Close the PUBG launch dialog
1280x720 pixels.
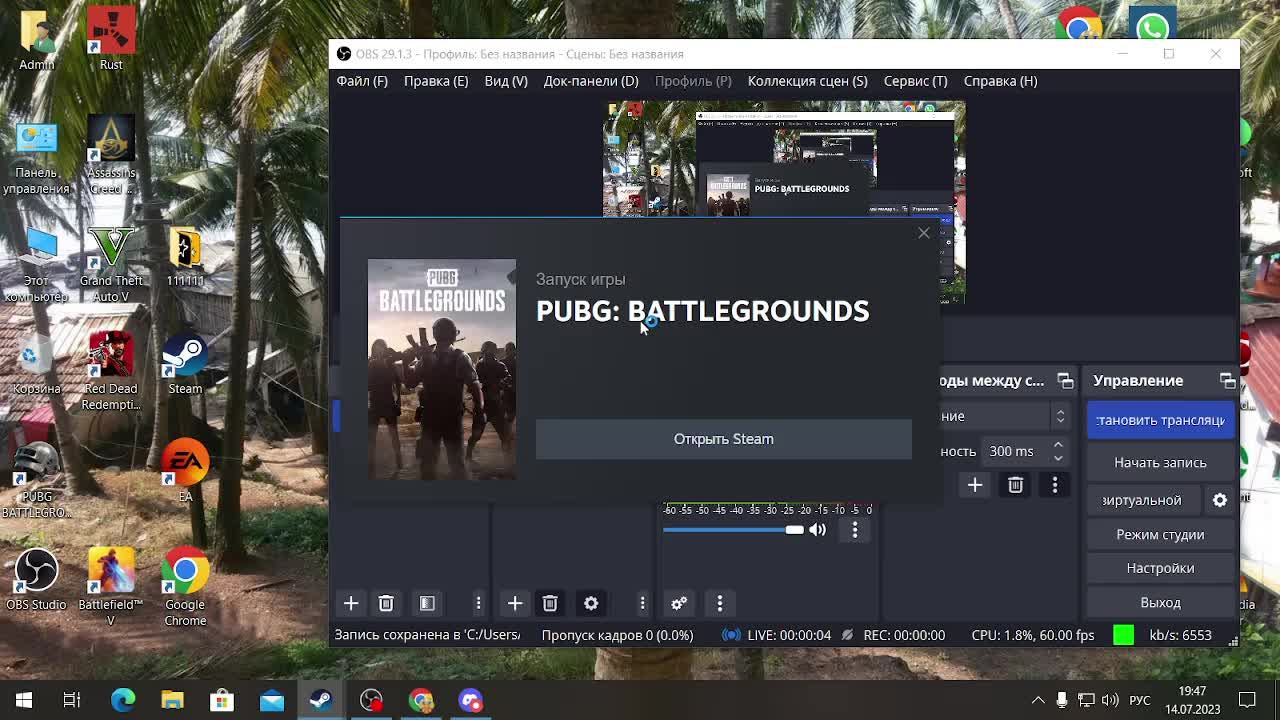point(923,233)
